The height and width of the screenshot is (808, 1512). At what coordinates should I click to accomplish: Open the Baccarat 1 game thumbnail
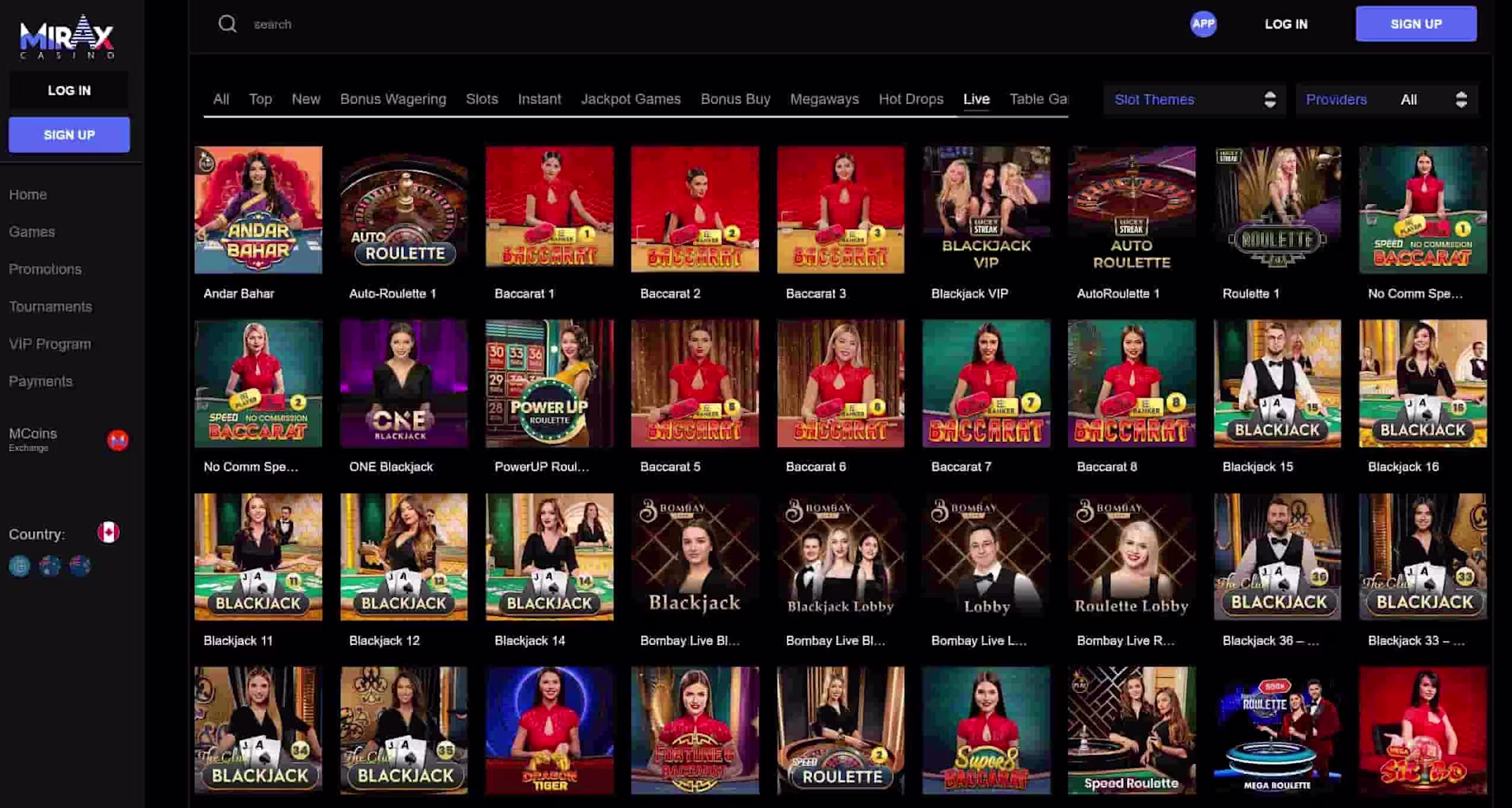pos(550,209)
